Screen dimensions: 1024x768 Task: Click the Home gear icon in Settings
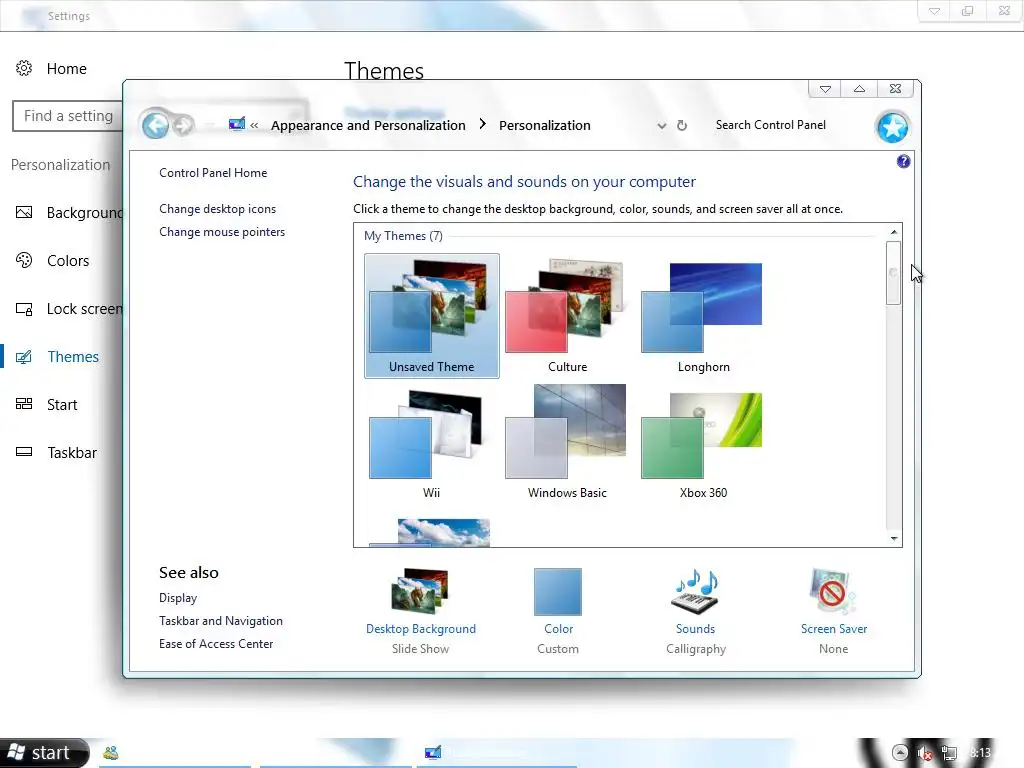pyautogui.click(x=24, y=69)
